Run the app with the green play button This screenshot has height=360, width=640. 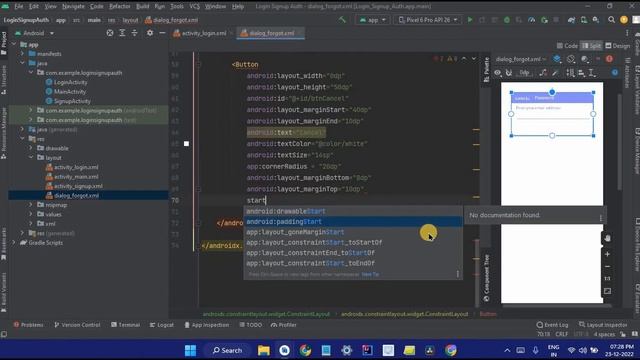(470, 20)
